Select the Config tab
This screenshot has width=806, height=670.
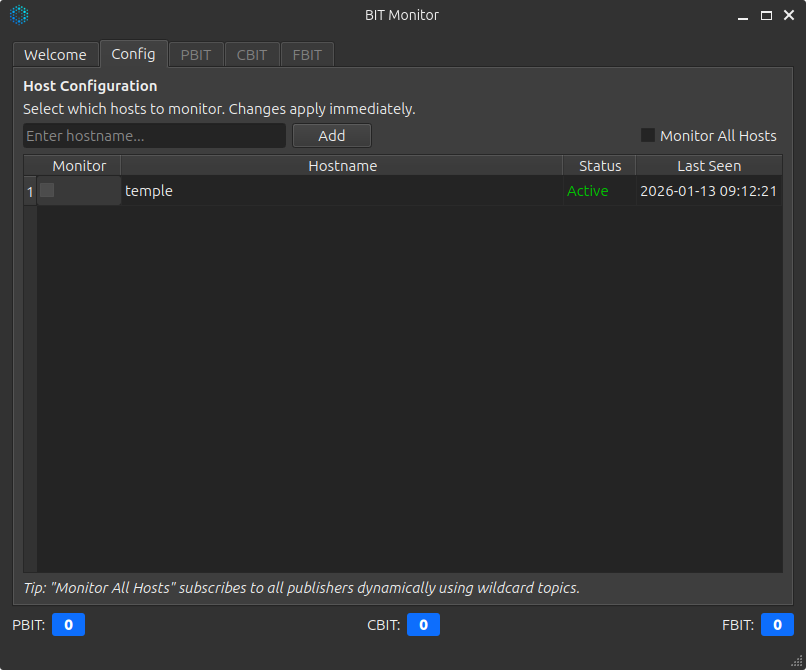click(133, 54)
